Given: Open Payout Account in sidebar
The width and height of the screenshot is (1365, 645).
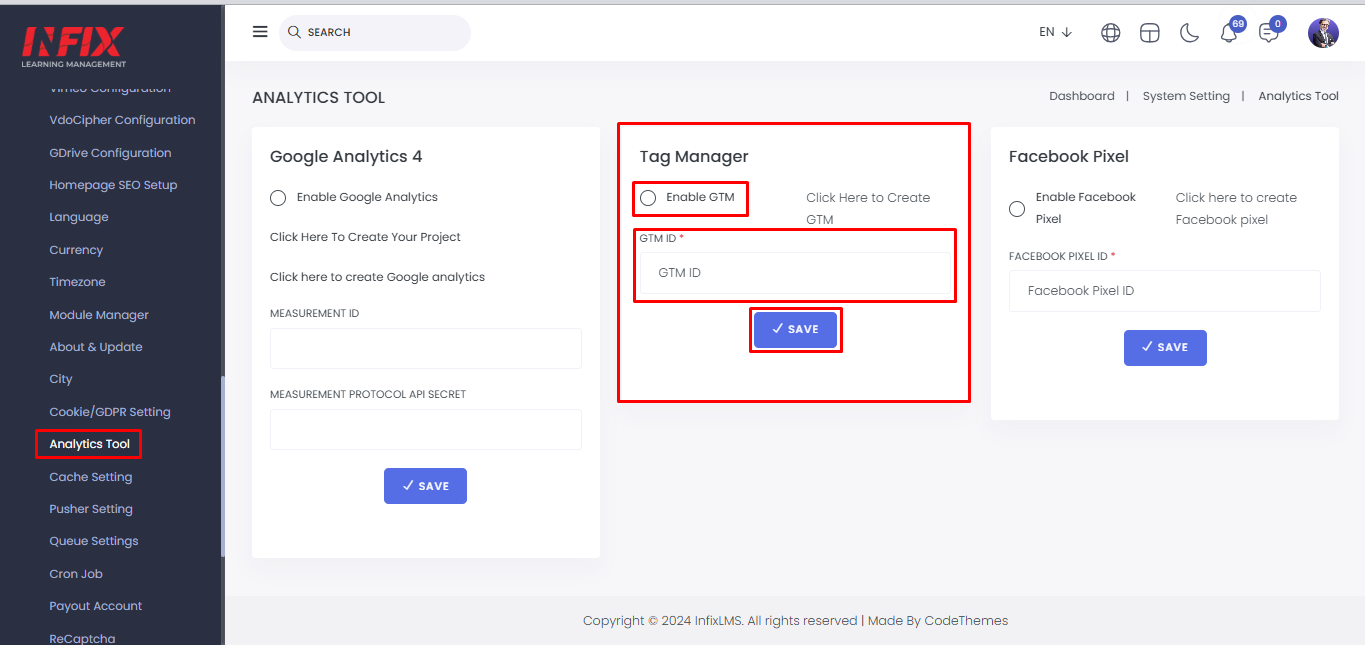Looking at the screenshot, I should (96, 606).
